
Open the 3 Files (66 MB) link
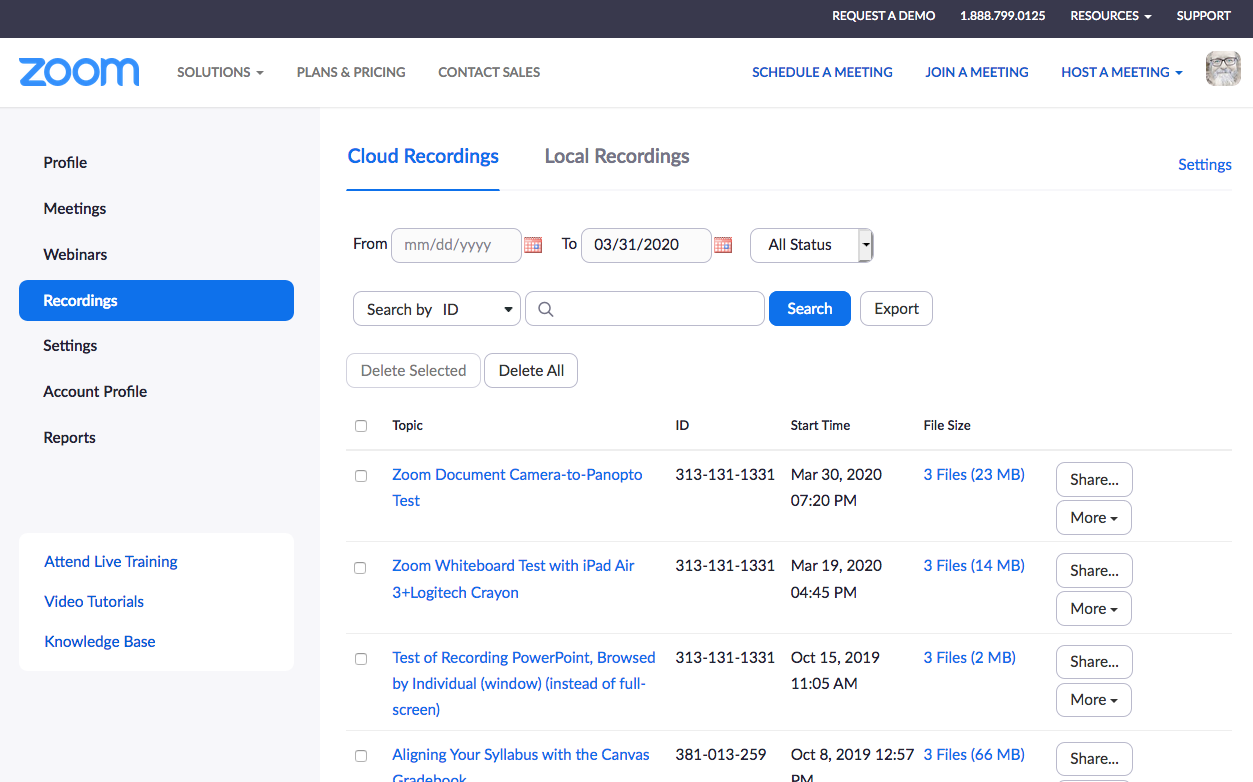coord(974,755)
